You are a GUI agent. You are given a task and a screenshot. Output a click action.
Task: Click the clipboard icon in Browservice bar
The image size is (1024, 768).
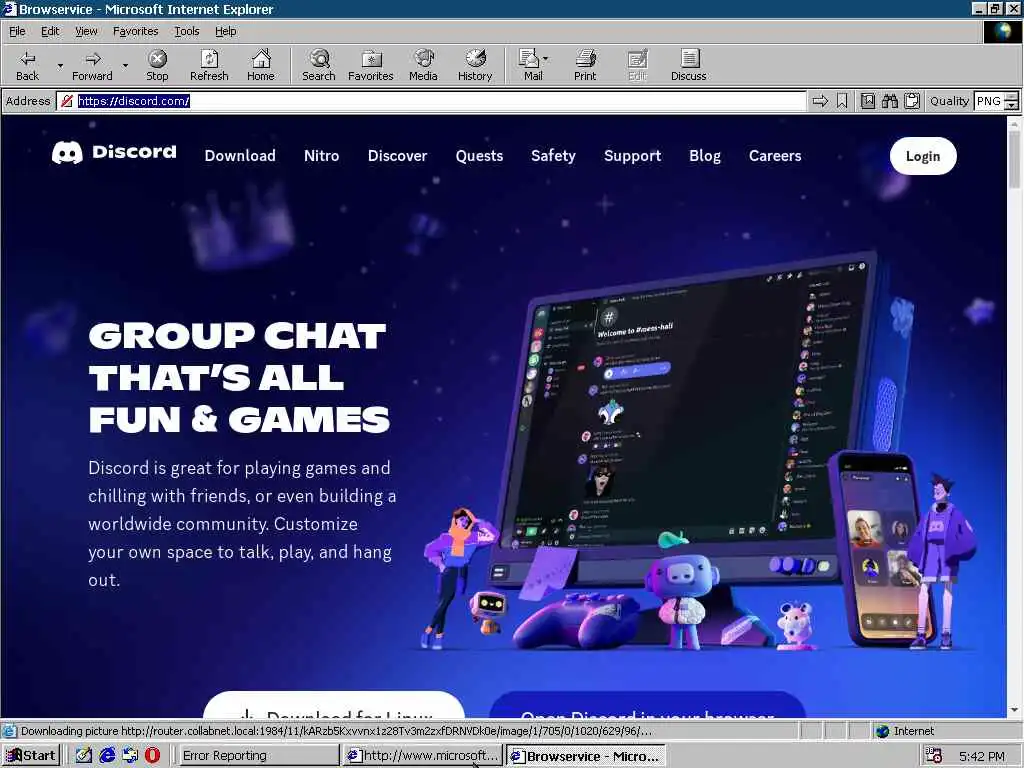click(912, 101)
